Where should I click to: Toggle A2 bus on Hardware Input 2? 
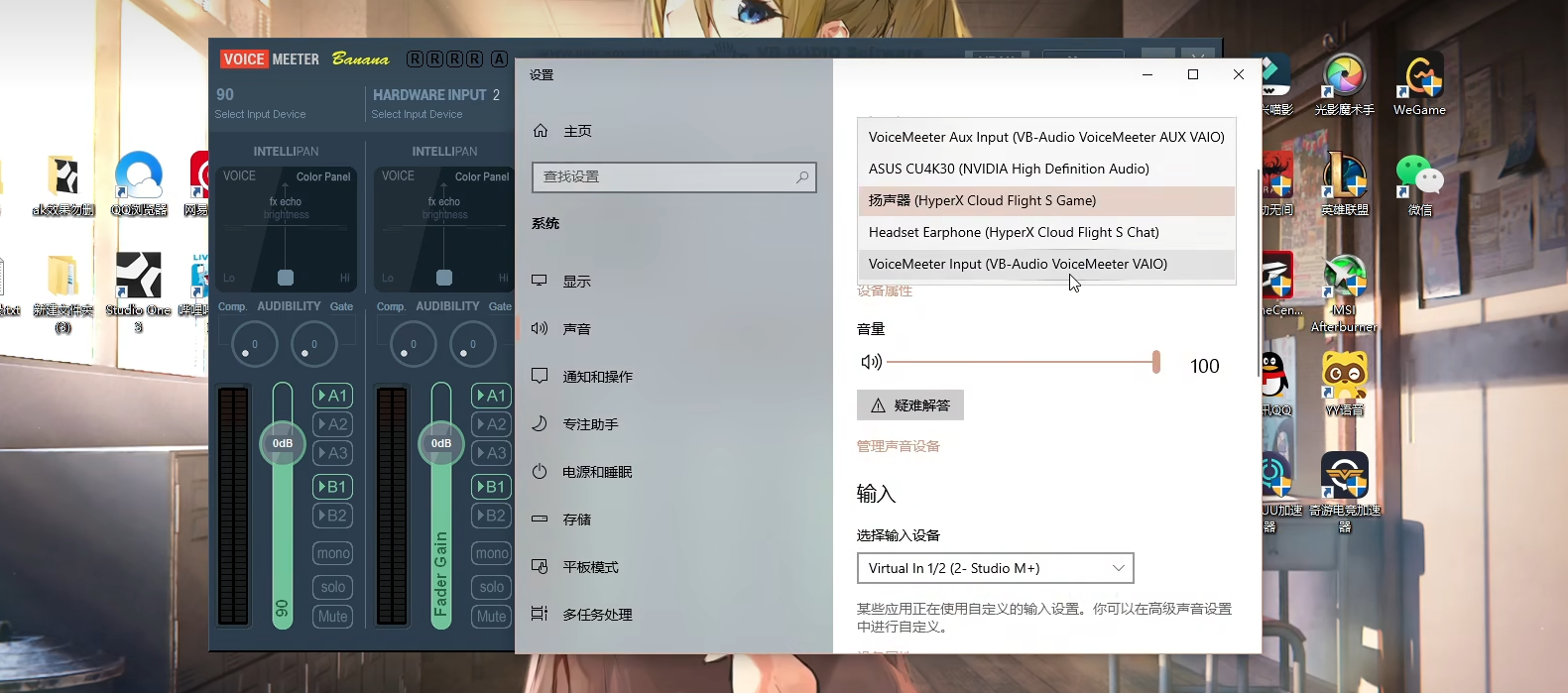tap(492, 424)
